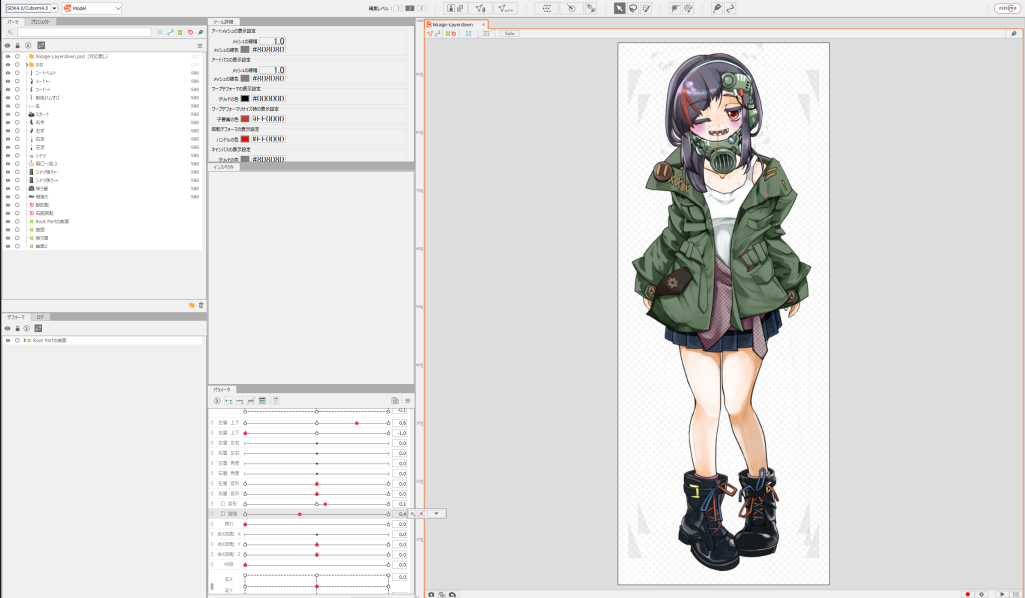Viewport: 1025px width, 598px height.
Task: Click the pin-shaped deform path tool in top toolbar
Action: pos(717,8)
